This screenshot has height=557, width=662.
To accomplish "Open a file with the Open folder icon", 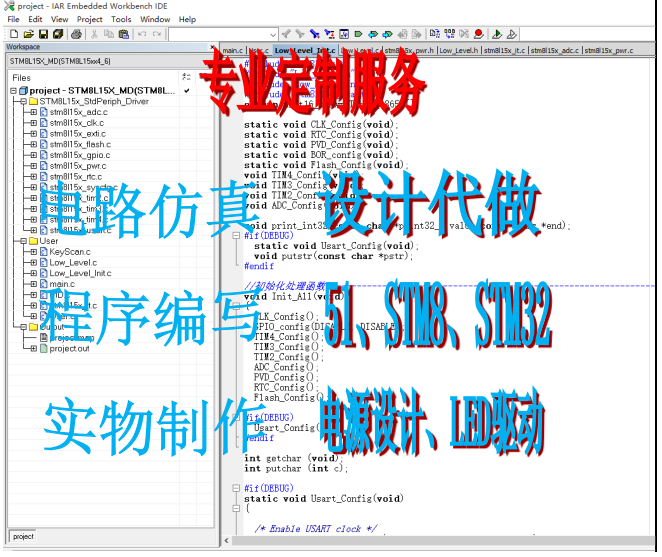I will [28, 34].
